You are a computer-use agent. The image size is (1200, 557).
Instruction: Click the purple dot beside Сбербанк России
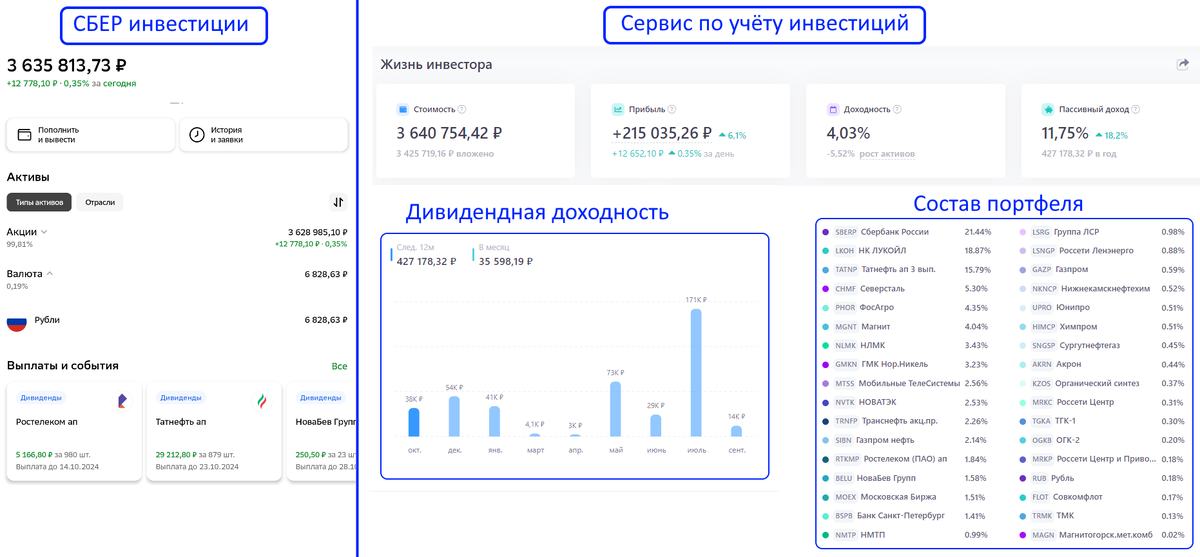click(825, 232)
